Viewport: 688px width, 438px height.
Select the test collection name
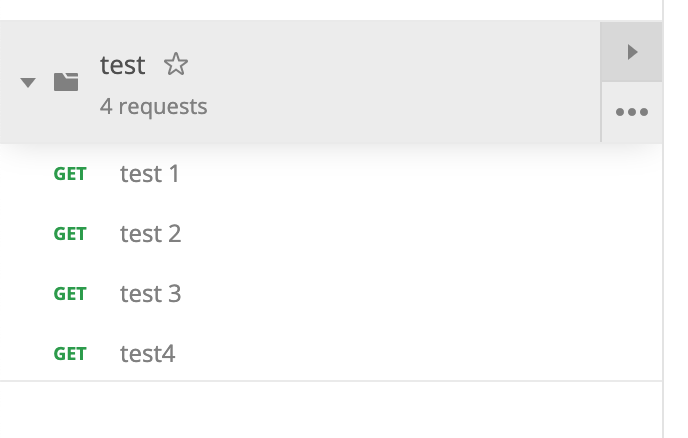tap(122, 65)
